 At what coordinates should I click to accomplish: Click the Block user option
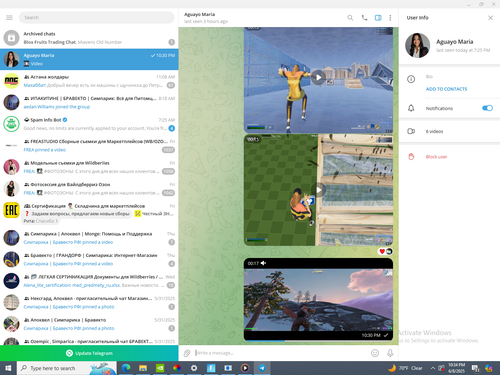click(x=436, y=157)
